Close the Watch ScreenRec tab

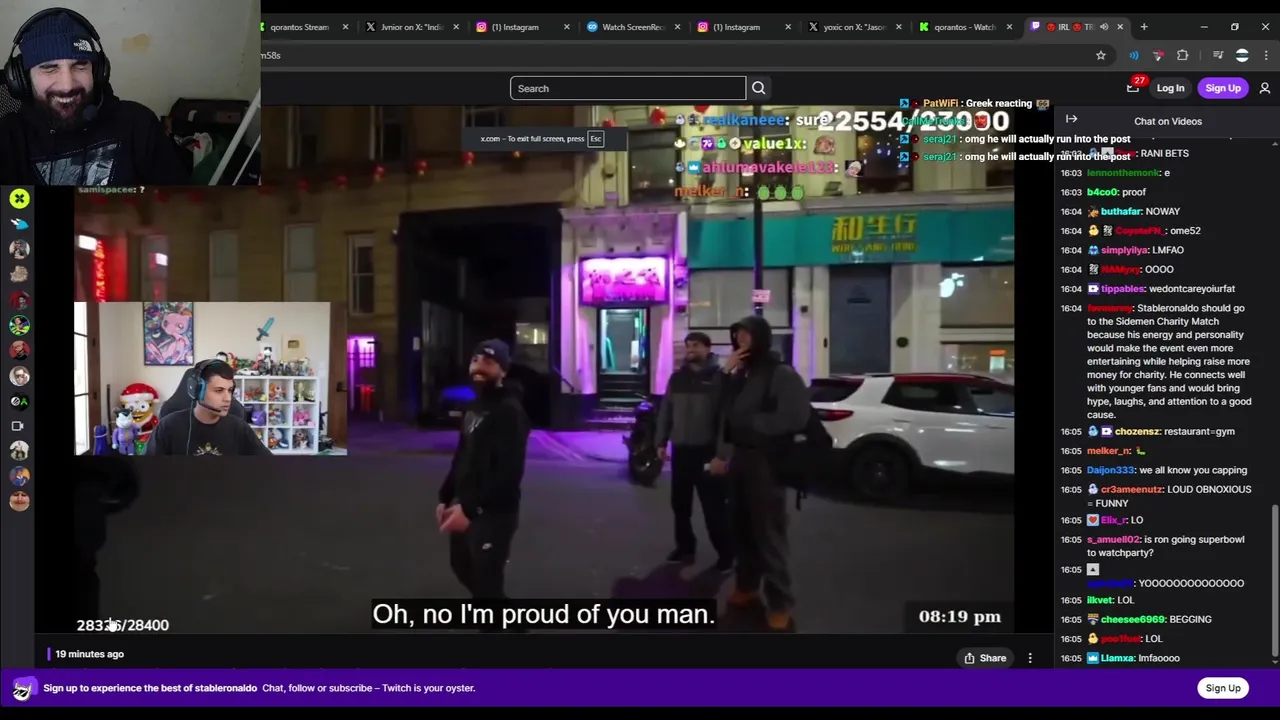tap(677, 27)
